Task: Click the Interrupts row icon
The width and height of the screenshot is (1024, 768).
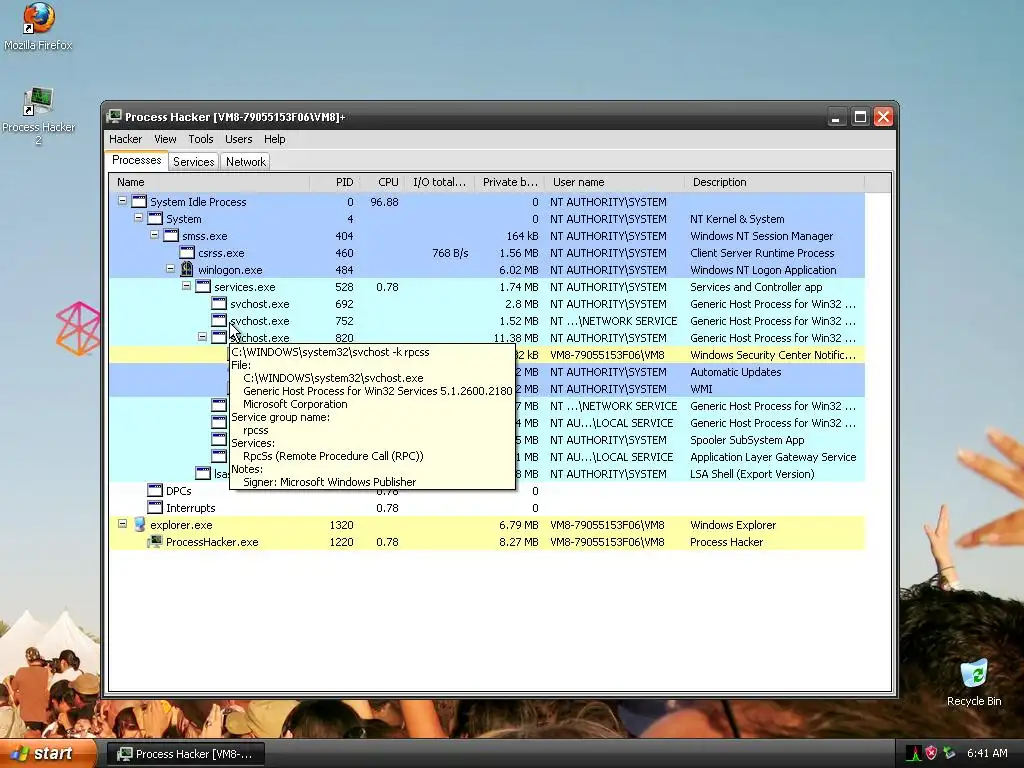Action: (x=155, y=507)
